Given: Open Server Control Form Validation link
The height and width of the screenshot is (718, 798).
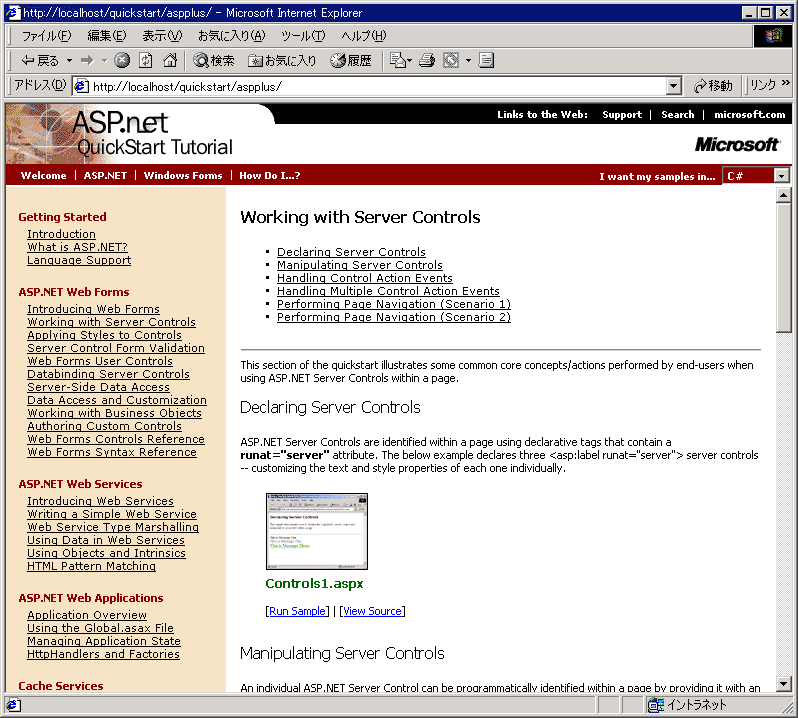Looking at the screenshot, I should pyautogui.click(x=116, y=348).
